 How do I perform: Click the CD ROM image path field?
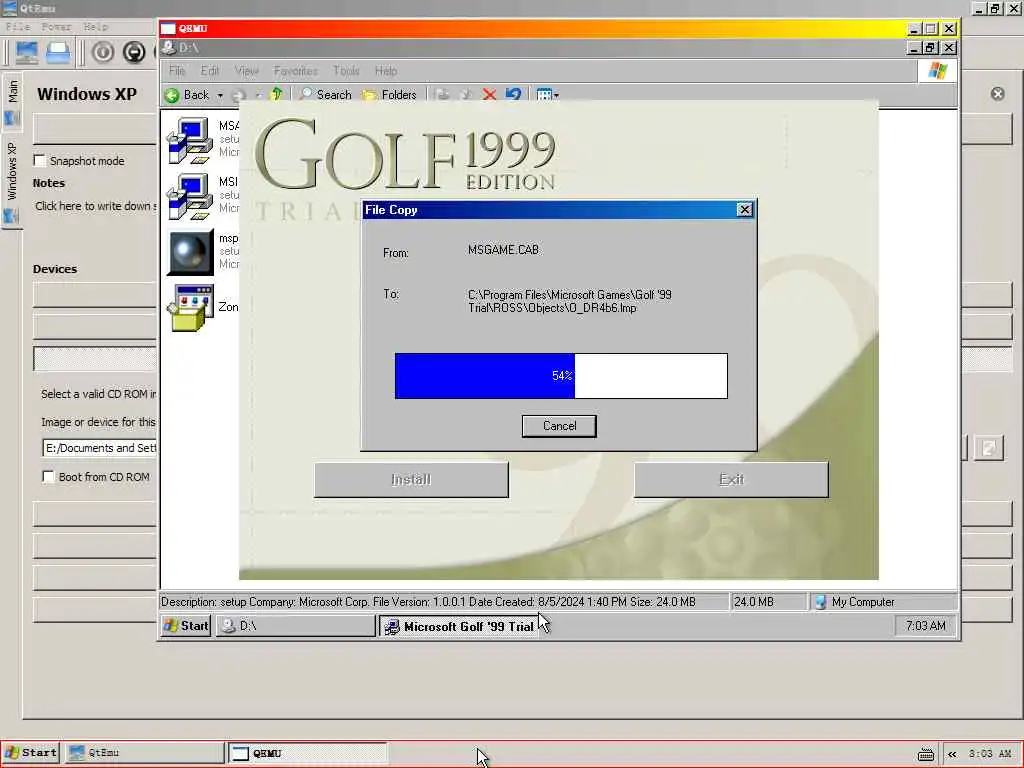(x=99, y=448)
